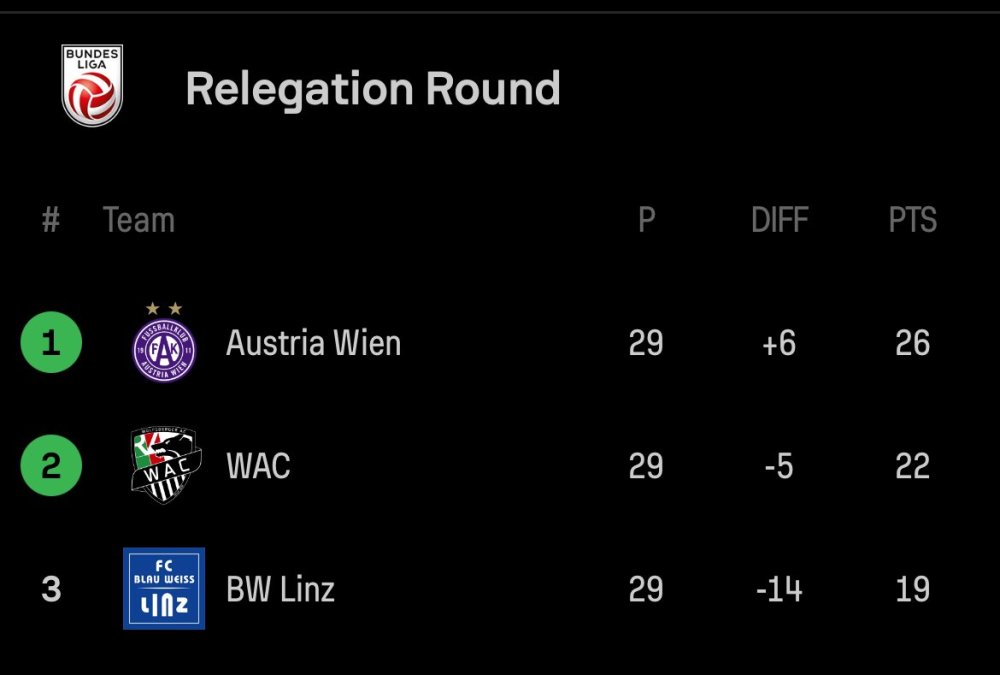Sort table by PTS column header

point(912,220)
